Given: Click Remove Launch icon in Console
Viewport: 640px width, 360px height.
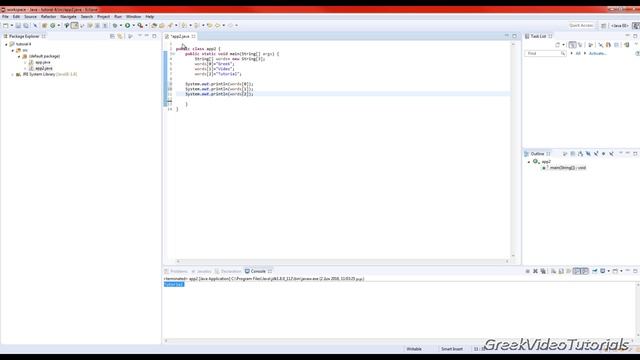Looking at the screenshot, I should tap(536, 271).
